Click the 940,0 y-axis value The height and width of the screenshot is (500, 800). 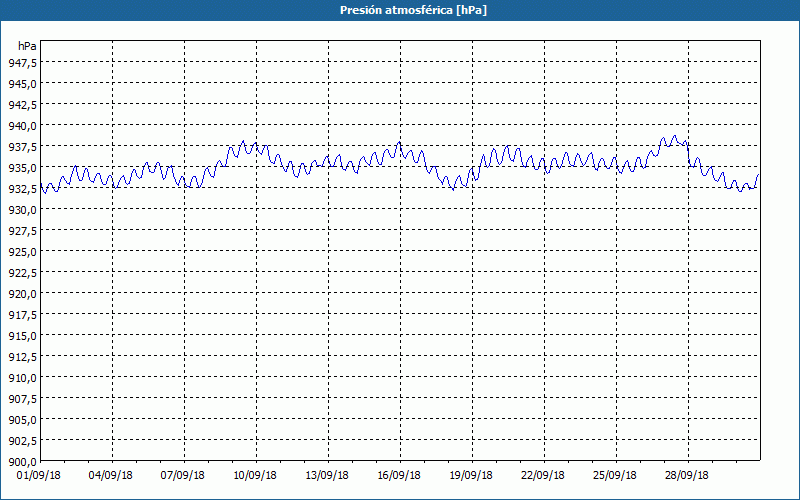(22, 126)
